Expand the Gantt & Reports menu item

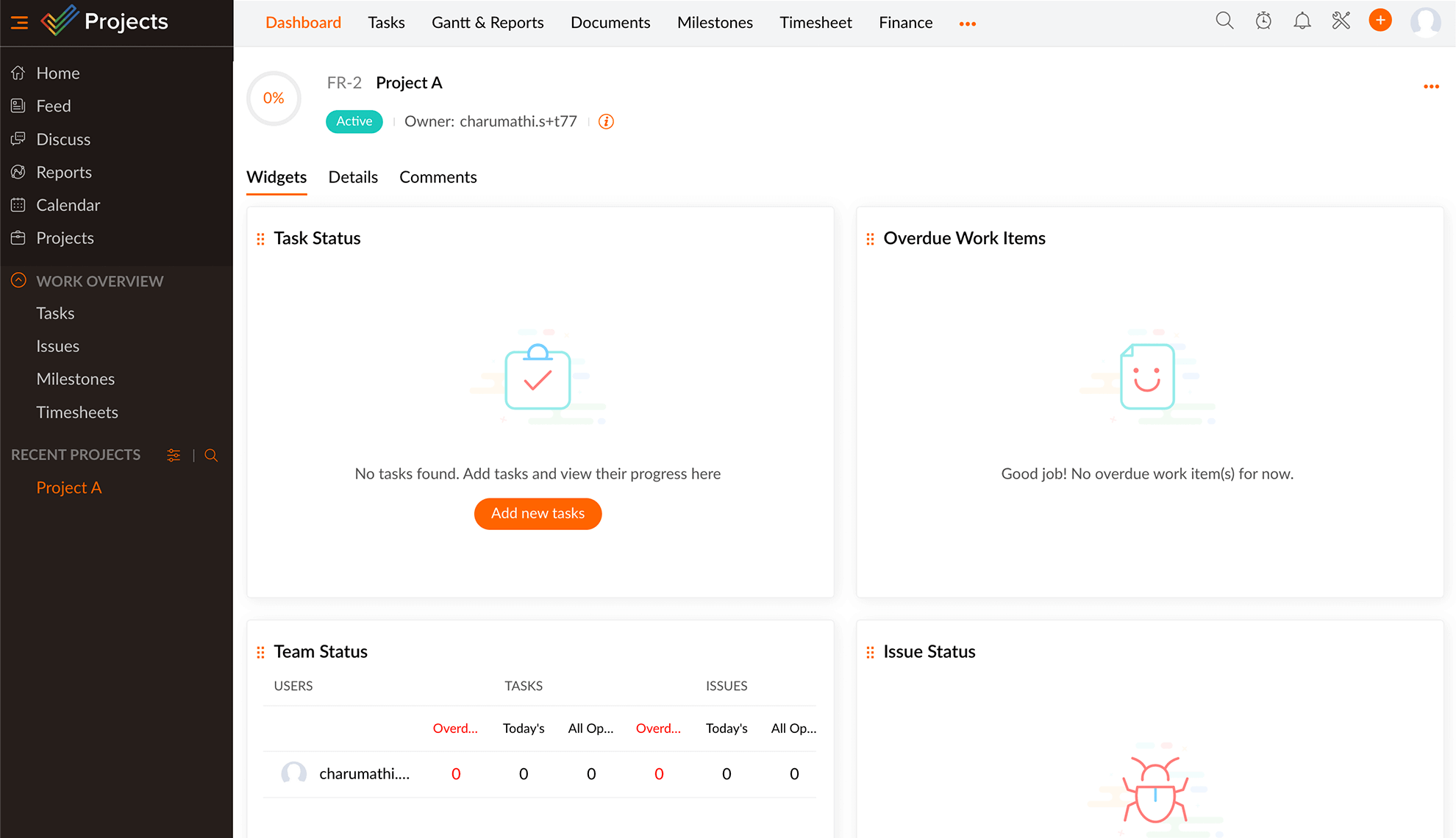click(487, 22)
